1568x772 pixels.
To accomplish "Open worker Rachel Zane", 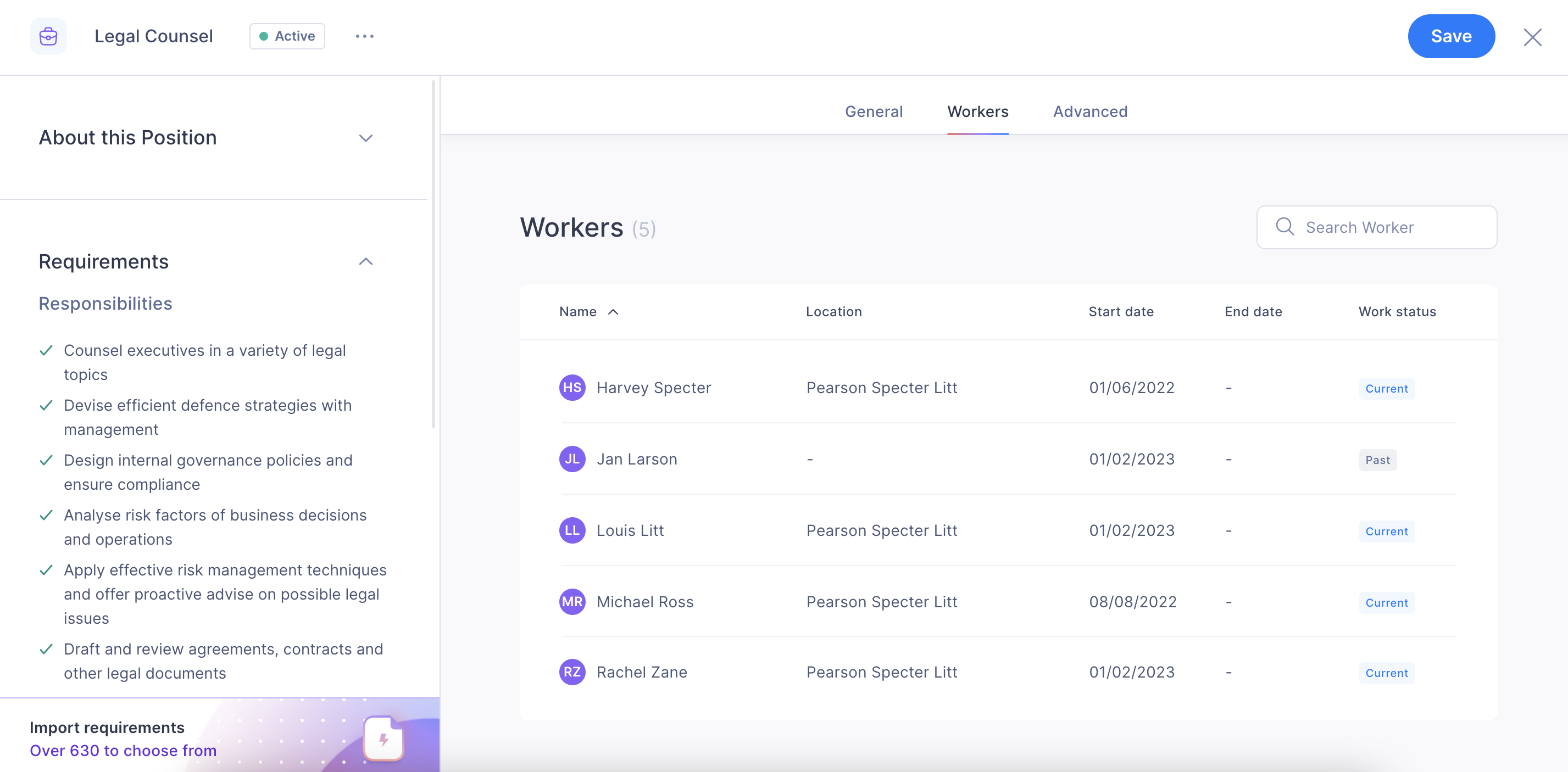I will pos(641,672).
